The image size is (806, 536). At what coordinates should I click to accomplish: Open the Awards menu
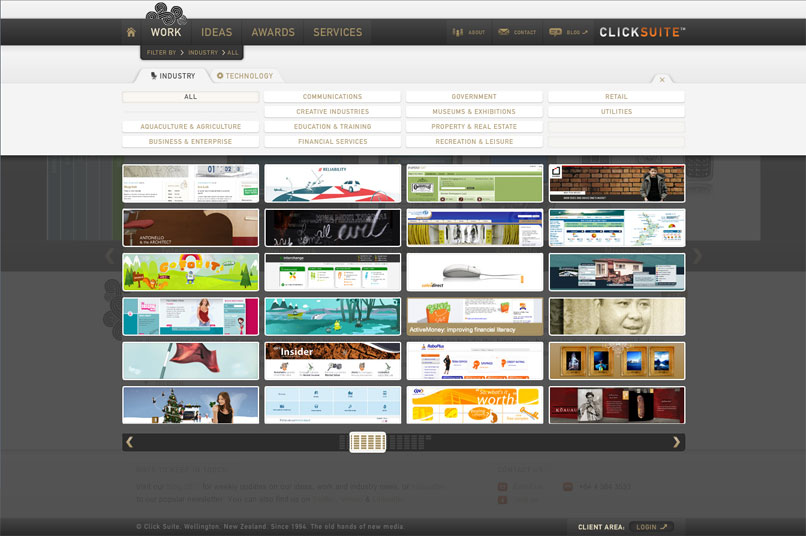coord(273,32)
